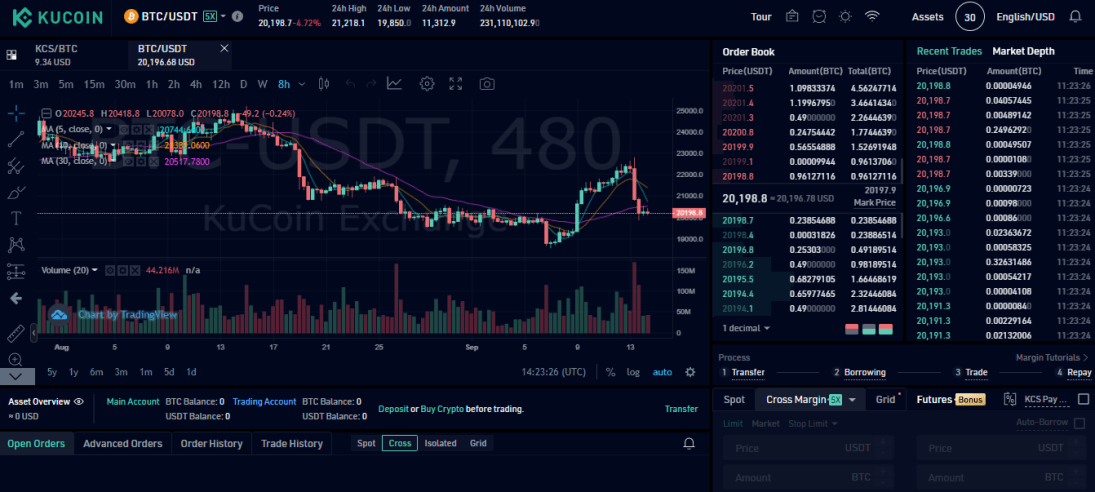Toggle log scale on chart
Image resolution: width=1095 pixels, height=492 pixels.
click(x=633, y=372)
